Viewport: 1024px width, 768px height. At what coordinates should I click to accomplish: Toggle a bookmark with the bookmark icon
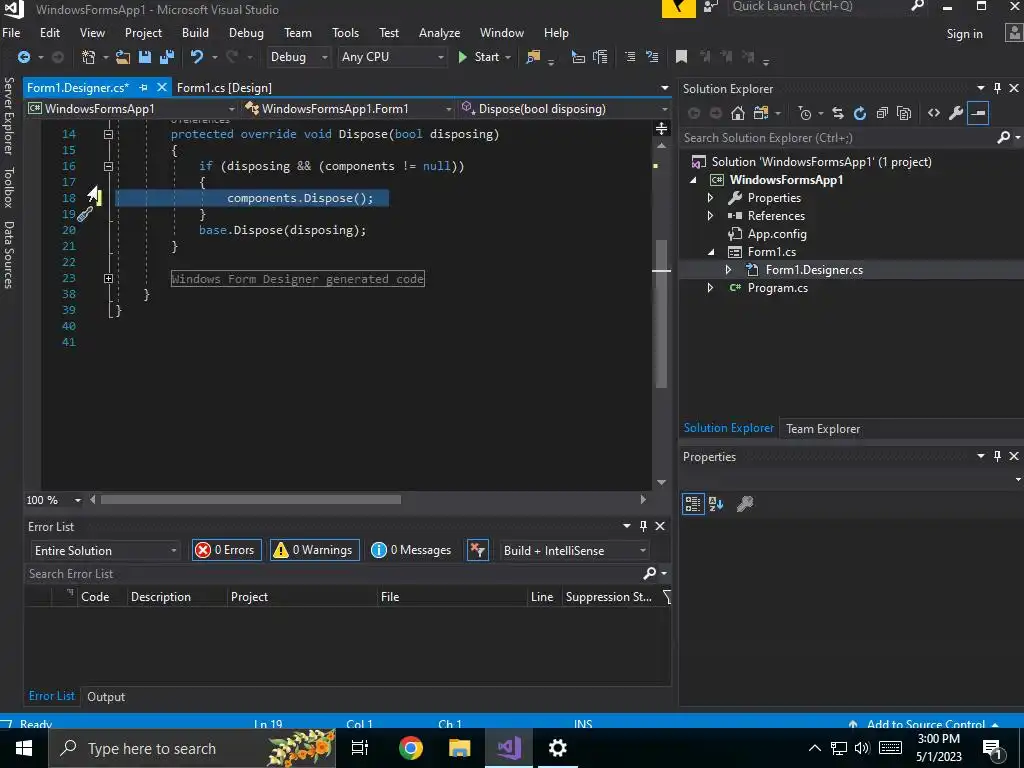click(x=681, y=57)
